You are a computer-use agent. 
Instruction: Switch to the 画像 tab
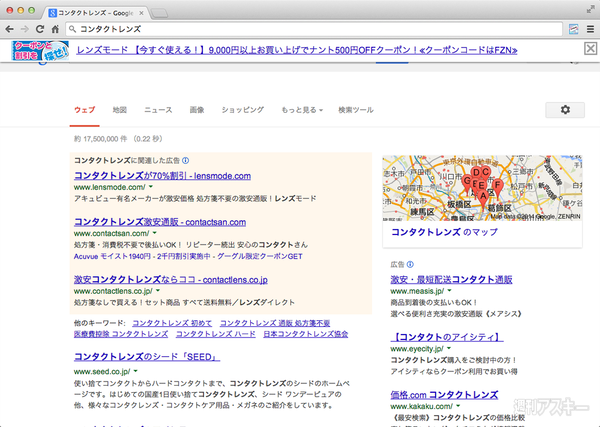click(197, 110)
